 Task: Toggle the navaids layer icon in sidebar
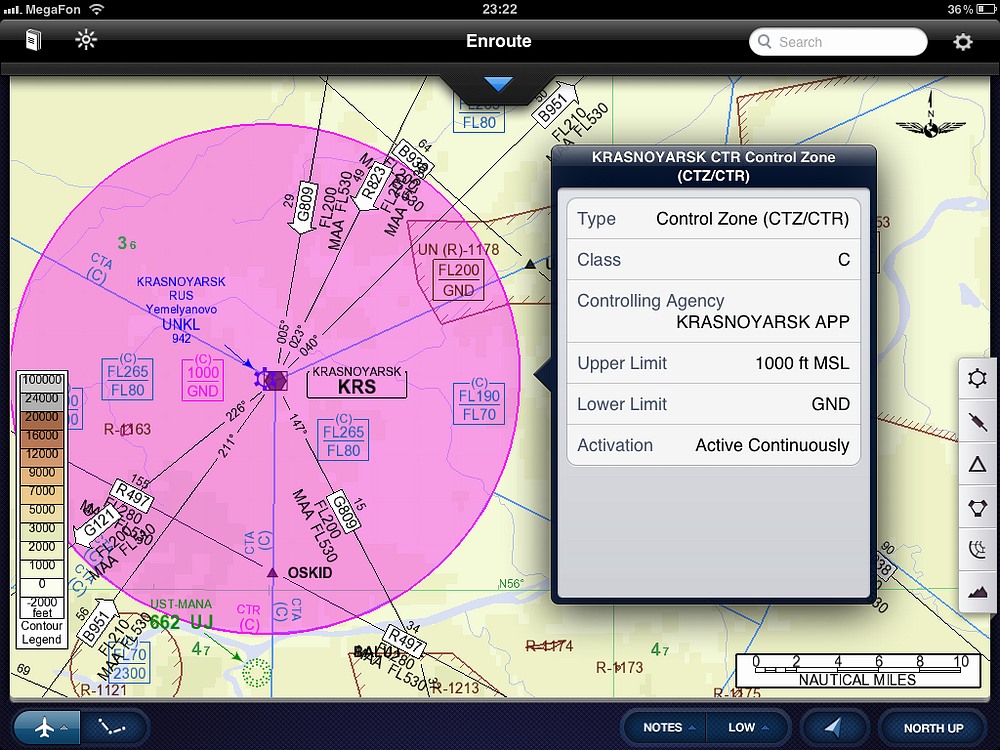point(978,507)
